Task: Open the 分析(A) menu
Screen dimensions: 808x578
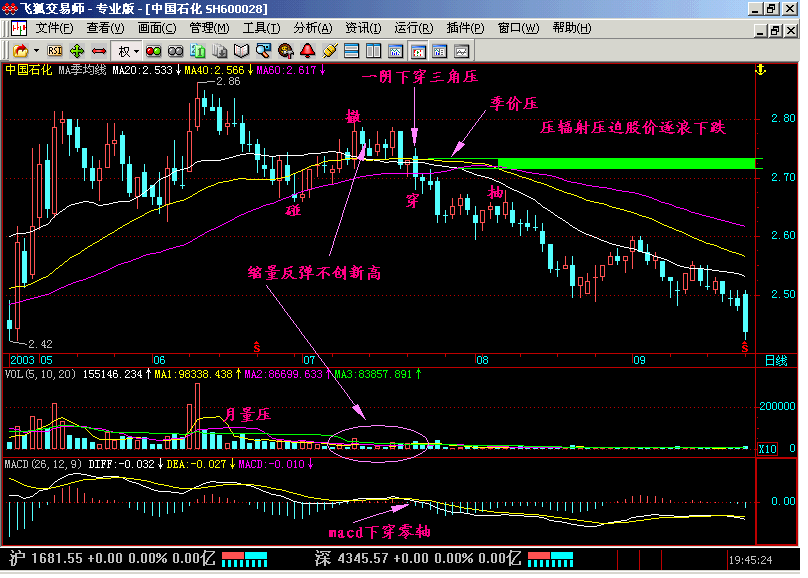Action: (313, 28)
